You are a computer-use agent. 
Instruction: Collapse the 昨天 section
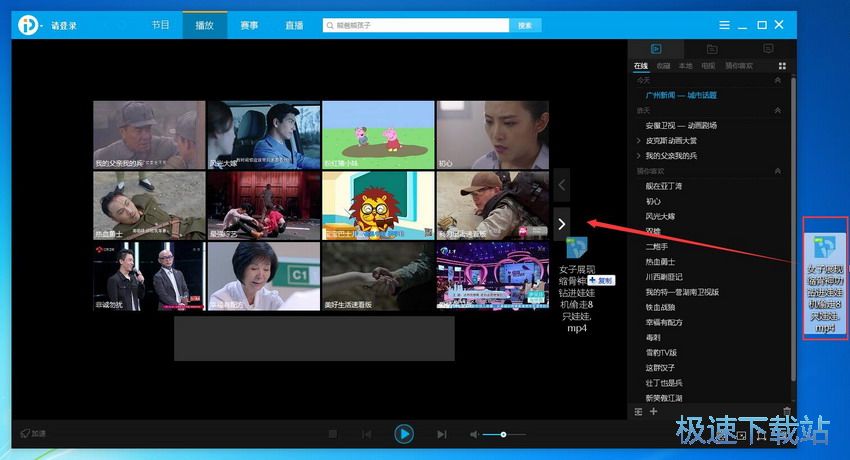coord(778,111)
